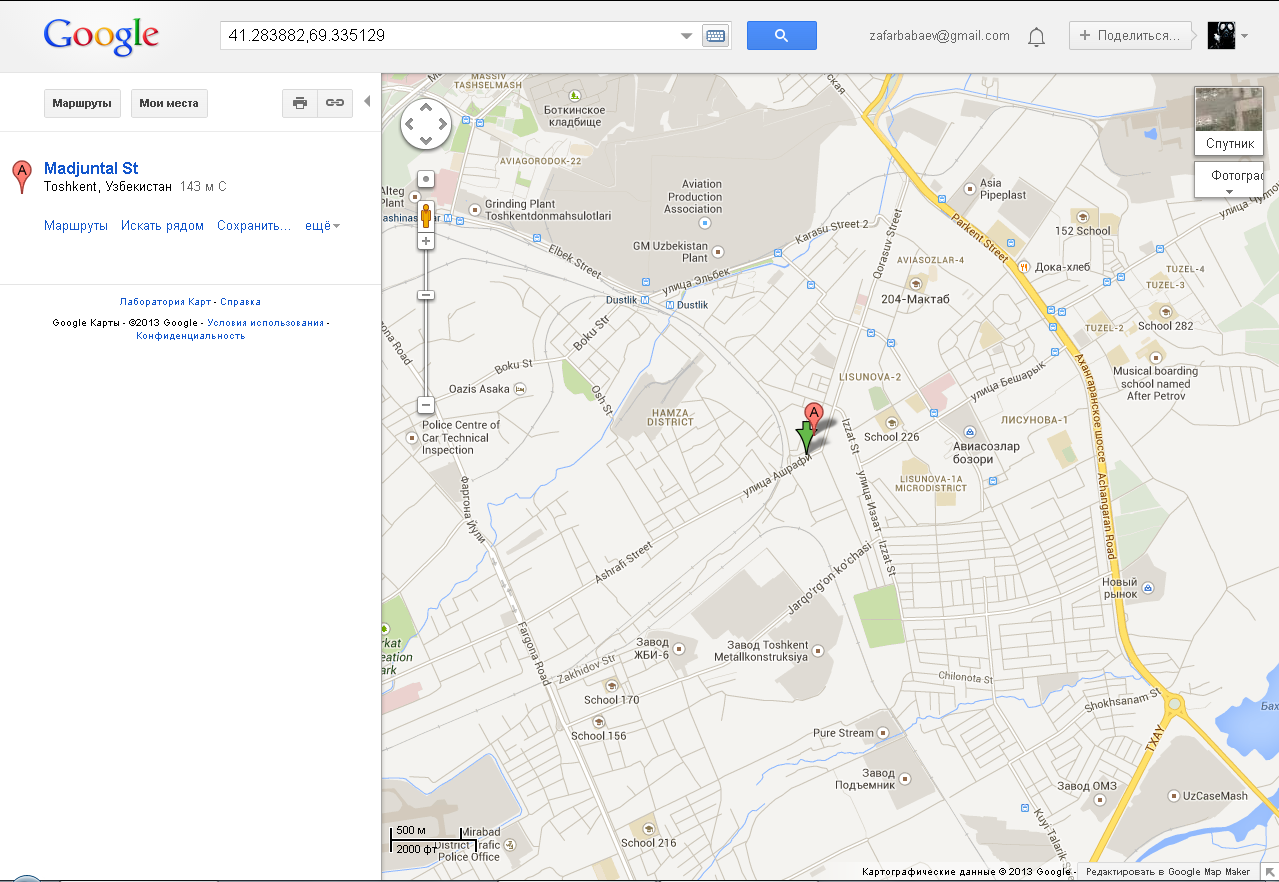Click the blue search magnifier button
This screenshot has height=882, width=1279.
(781, 36)
